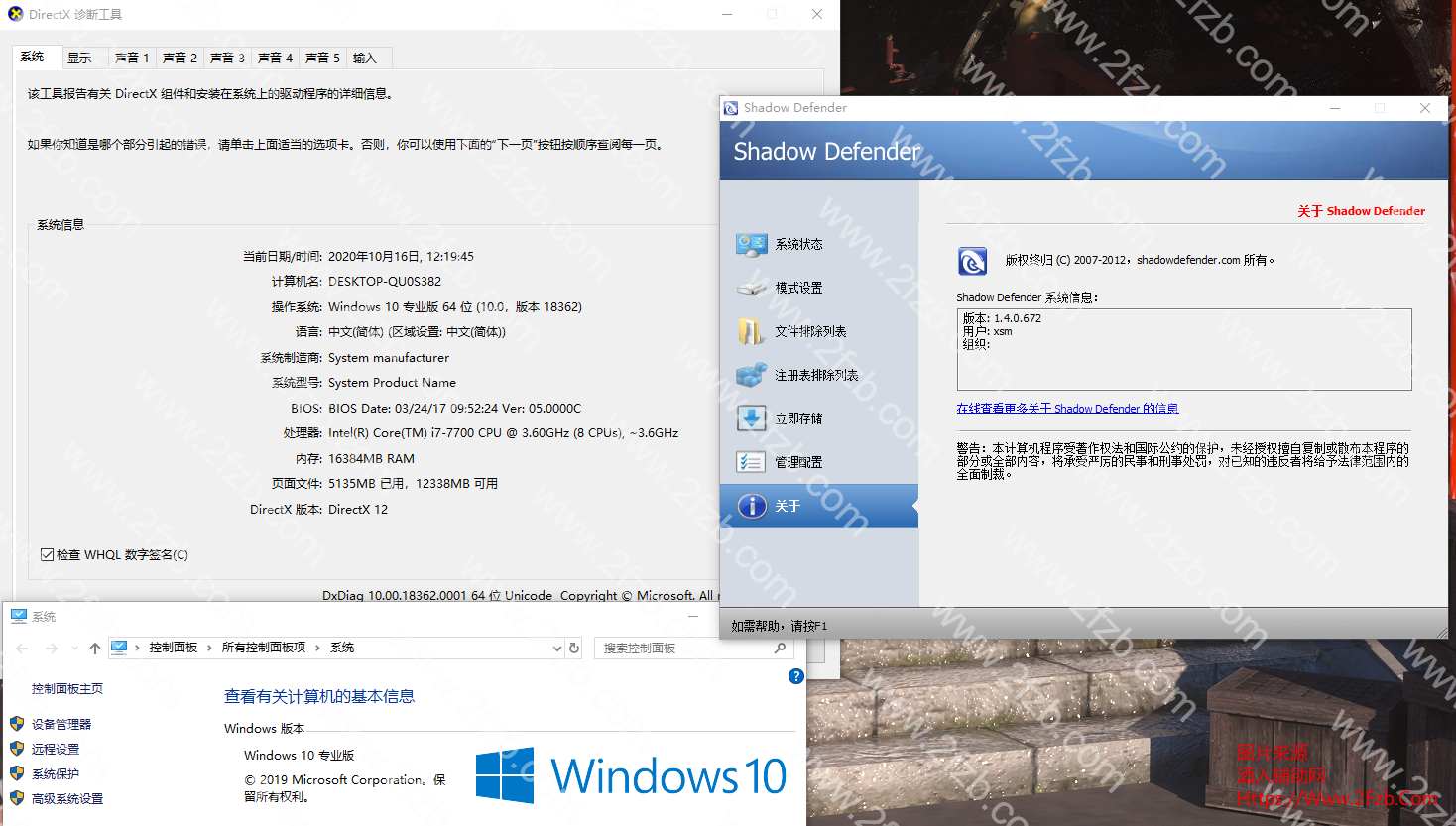Open Commit Now download icon

click(x=751, y=418)
